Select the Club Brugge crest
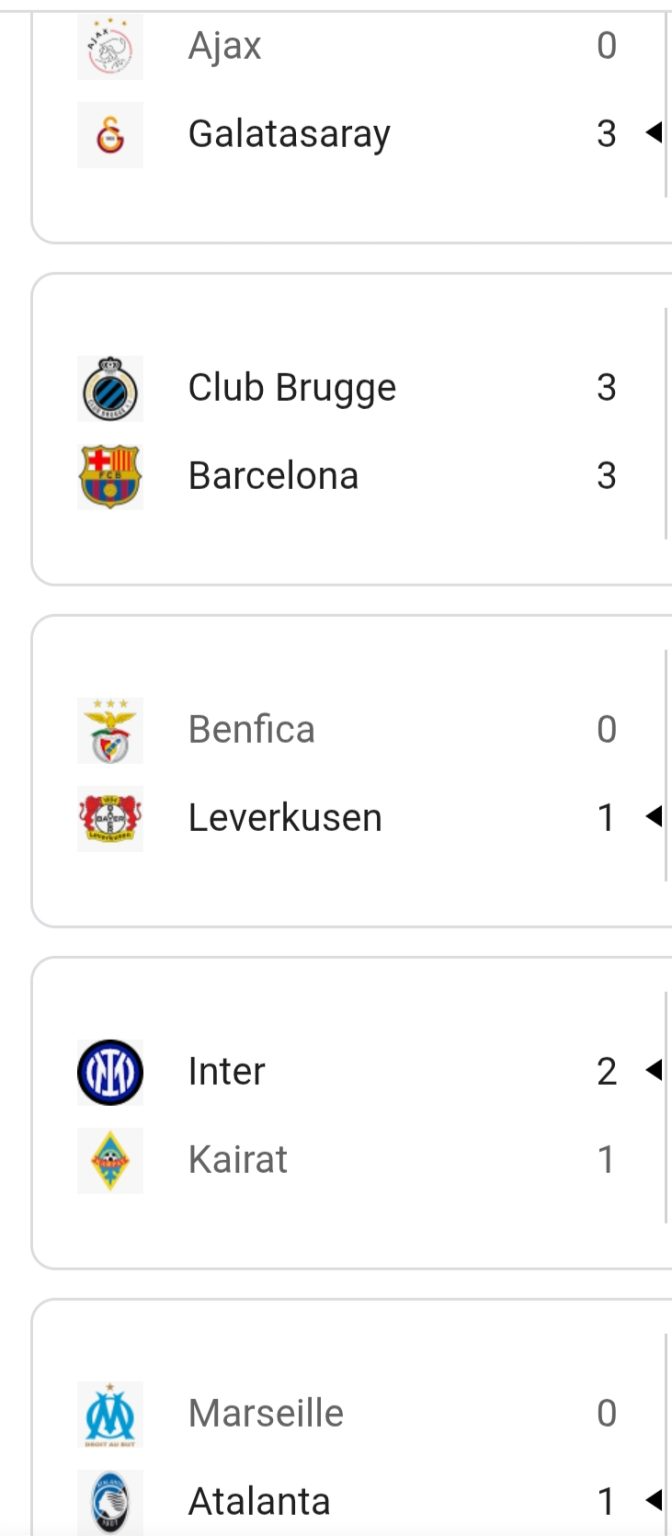The image size is (672, 1536). click(110, 388)
